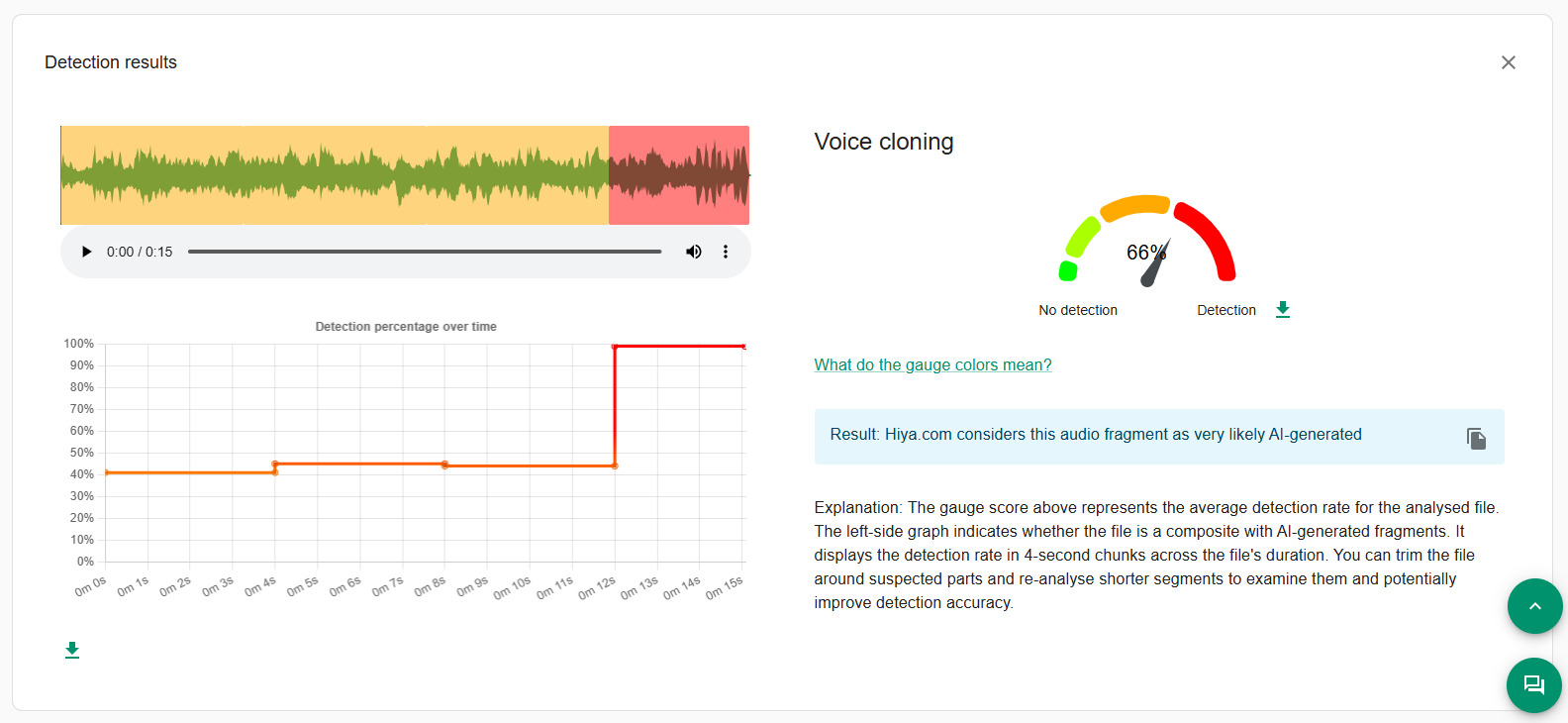Click the red segment of the gauge
This screenshot has height=723, width=1568.
tap(1211, 234)
